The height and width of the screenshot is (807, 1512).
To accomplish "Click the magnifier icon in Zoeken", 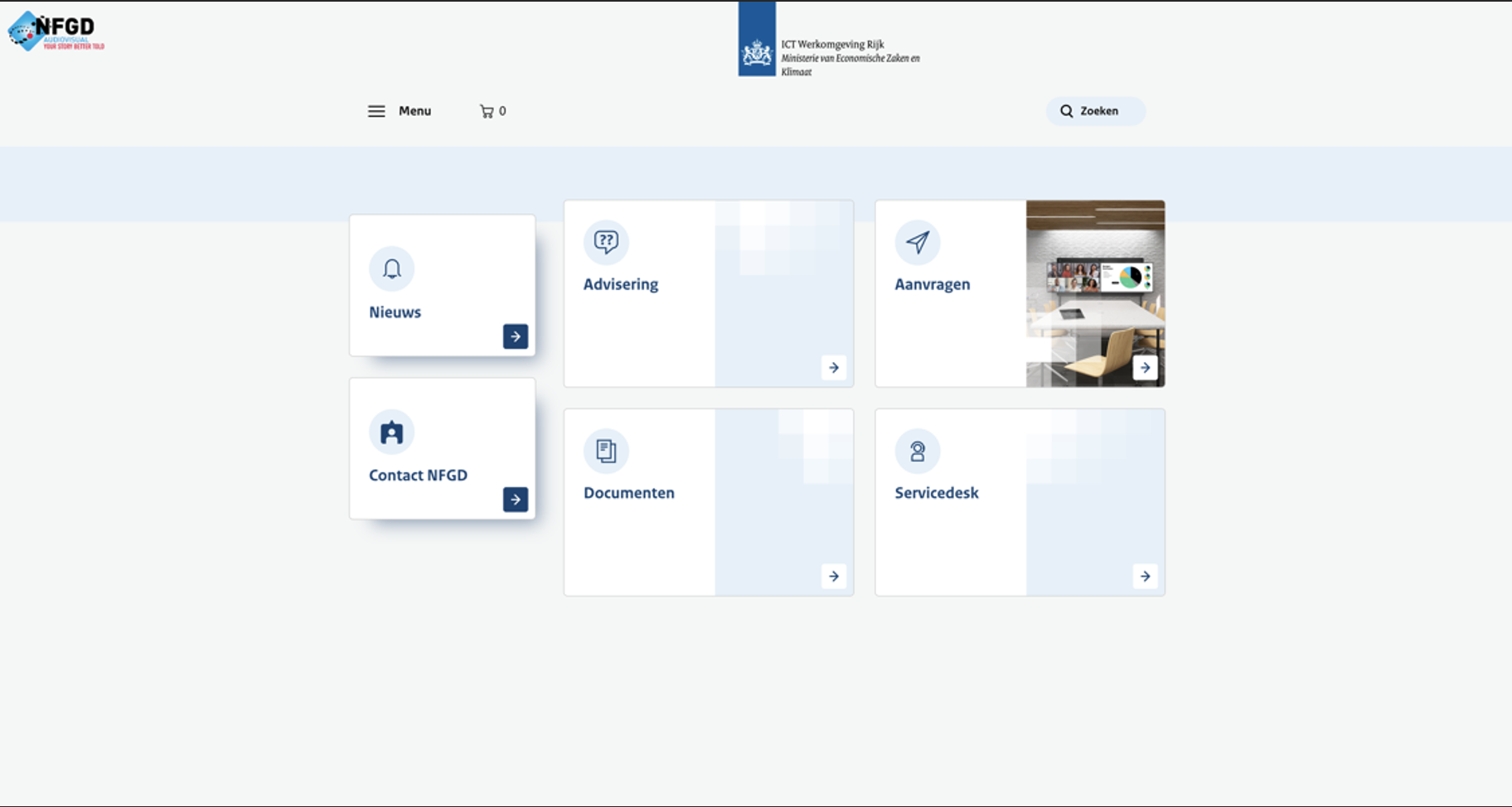I will click(x=1067, y=111).
